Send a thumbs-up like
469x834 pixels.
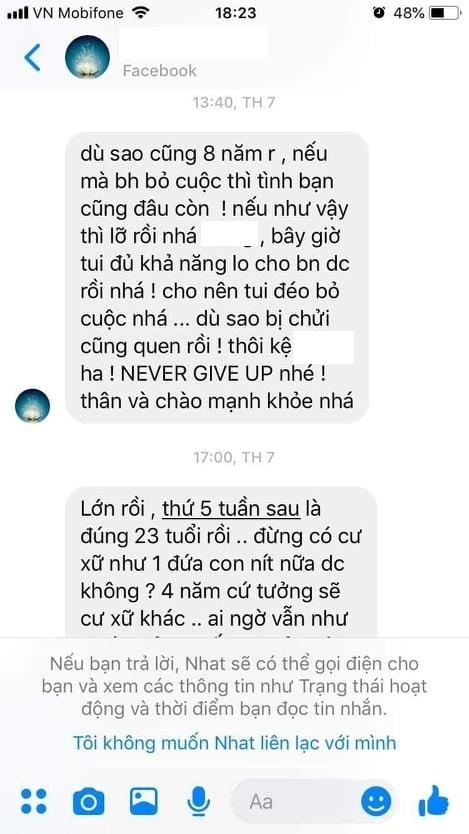(434, 800)
